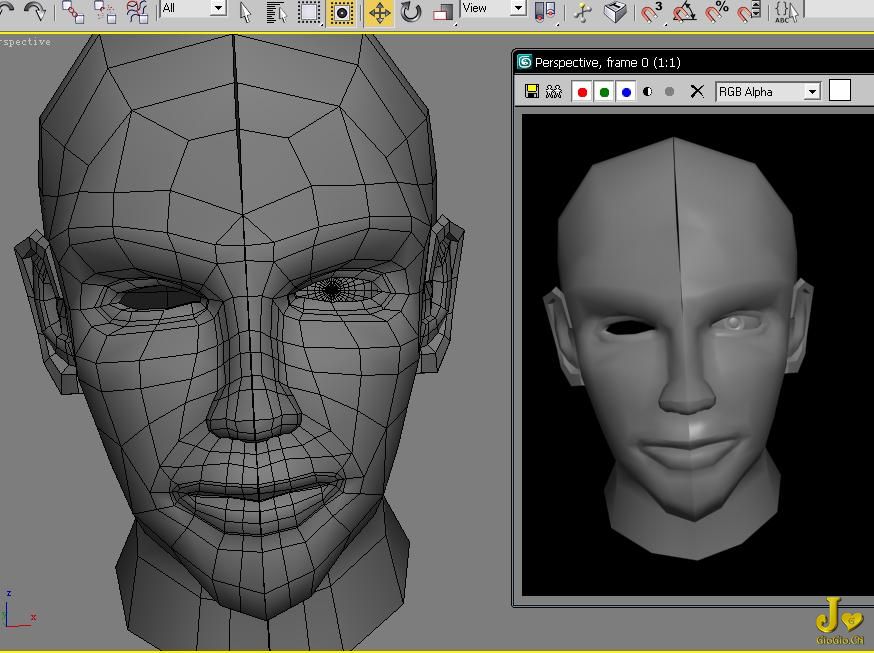Screen dimensions: 874x653
Task: Activate the Select Object arrow tool
Action: 246,12
